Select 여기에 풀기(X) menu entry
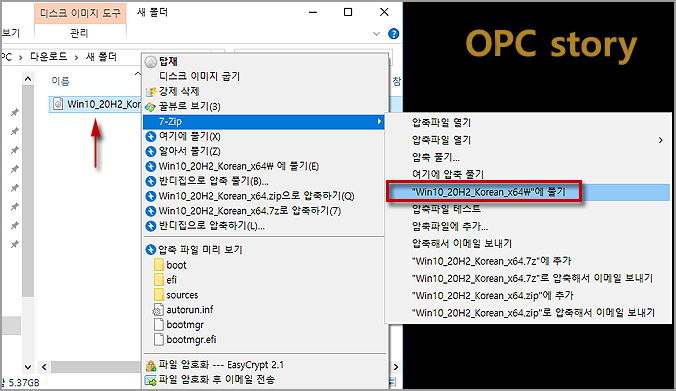Screen dimensions: 676x391 click(x=190, y=137)
